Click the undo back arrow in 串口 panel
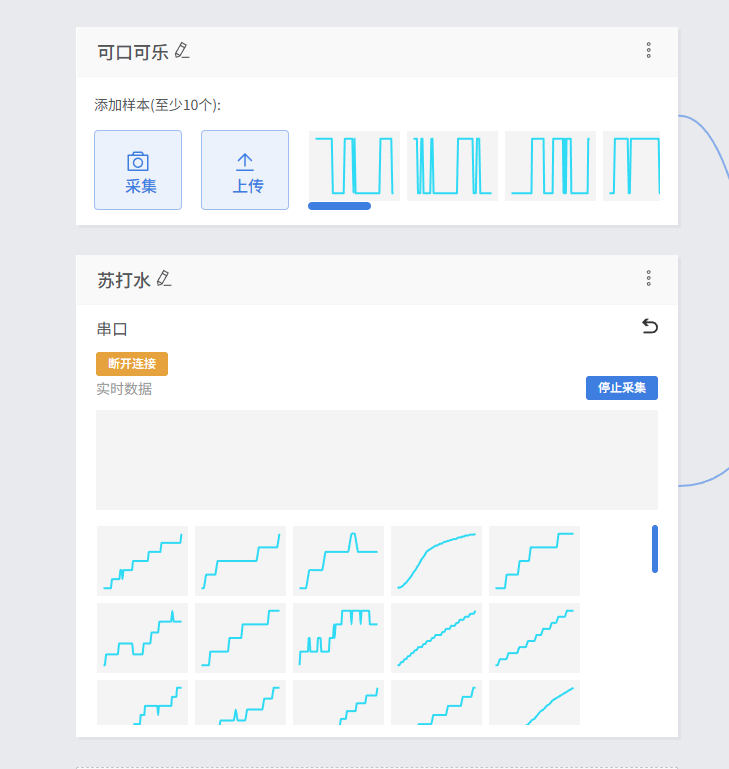The width and height of the screenshot is (729, 769). tap(649, 326)
